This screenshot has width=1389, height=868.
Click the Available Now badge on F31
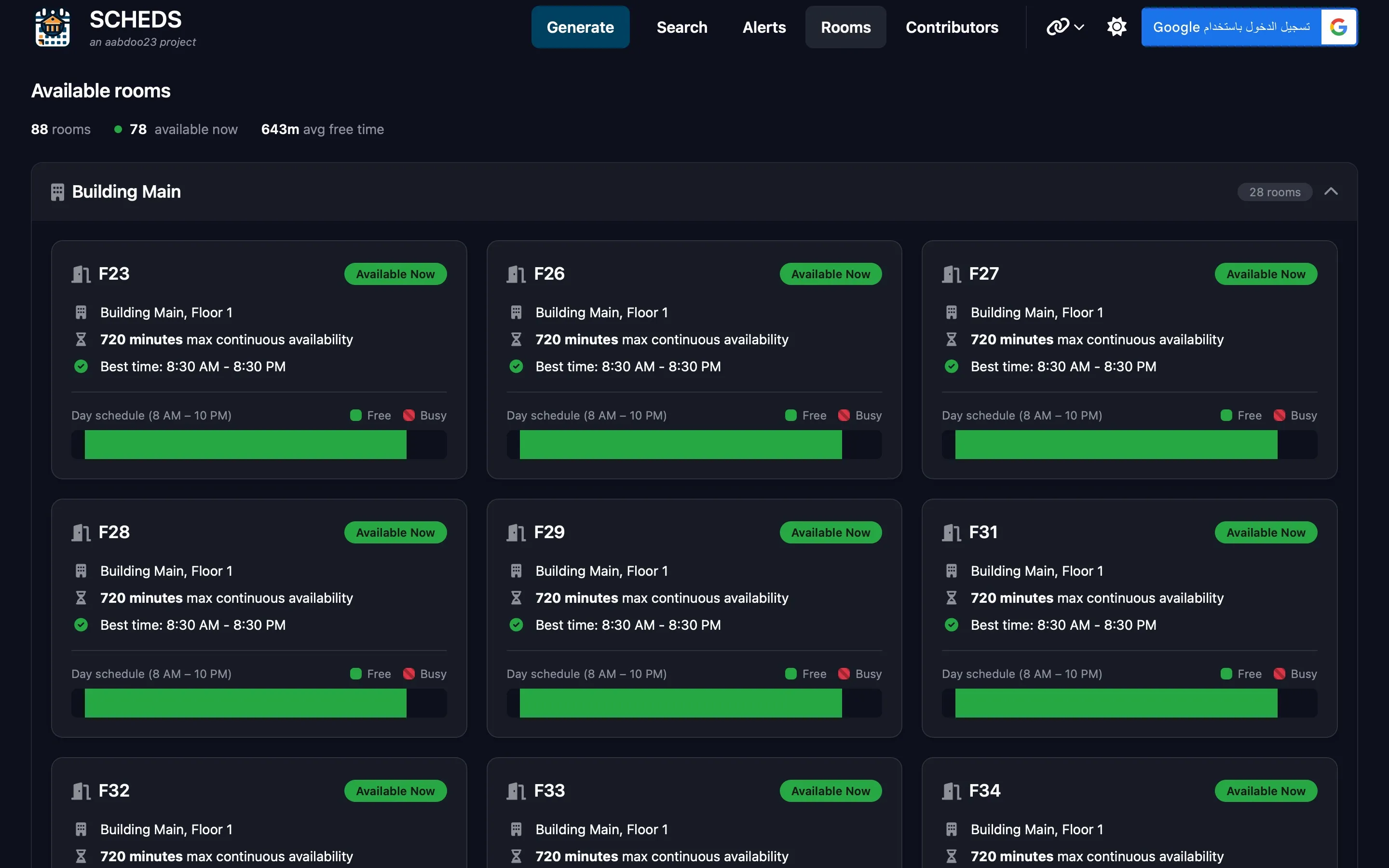click(1266, 532)
